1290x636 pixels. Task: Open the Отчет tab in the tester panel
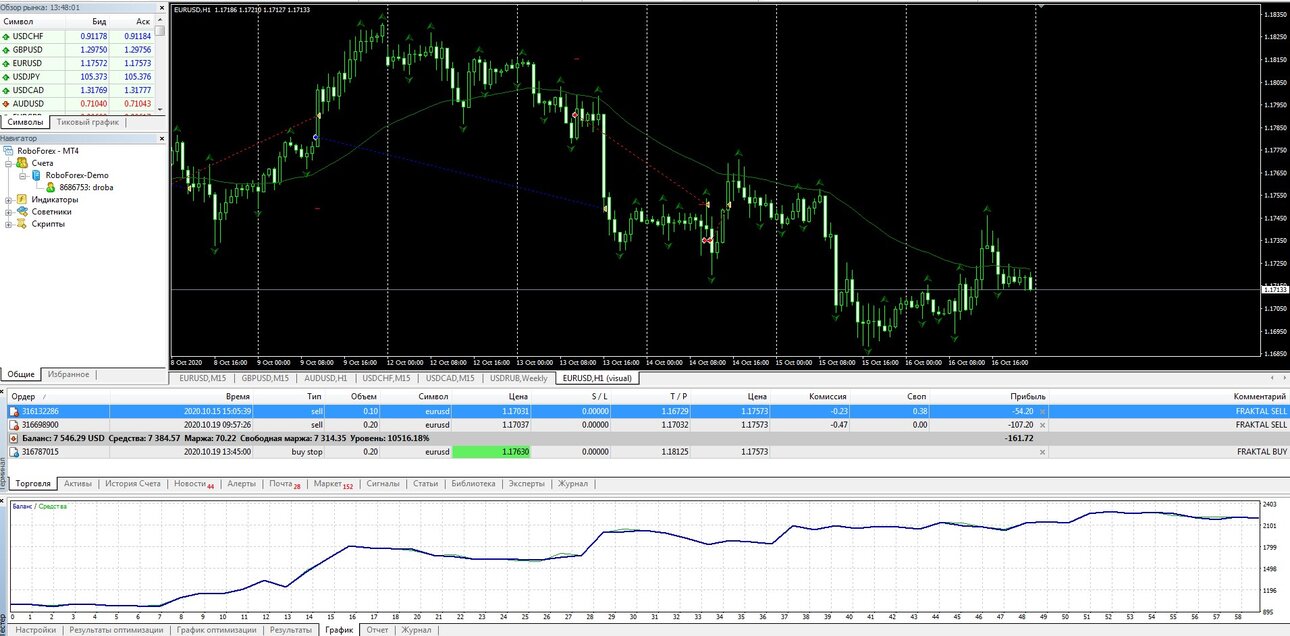[x=377, y=630]
